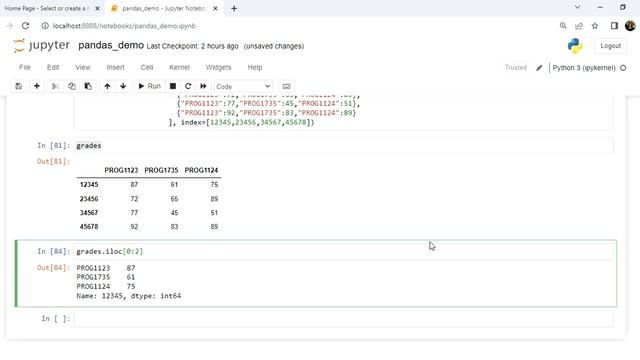
Task: Click the code cell with grades.iloc[0:2]
Action: (x=343, y=251)
